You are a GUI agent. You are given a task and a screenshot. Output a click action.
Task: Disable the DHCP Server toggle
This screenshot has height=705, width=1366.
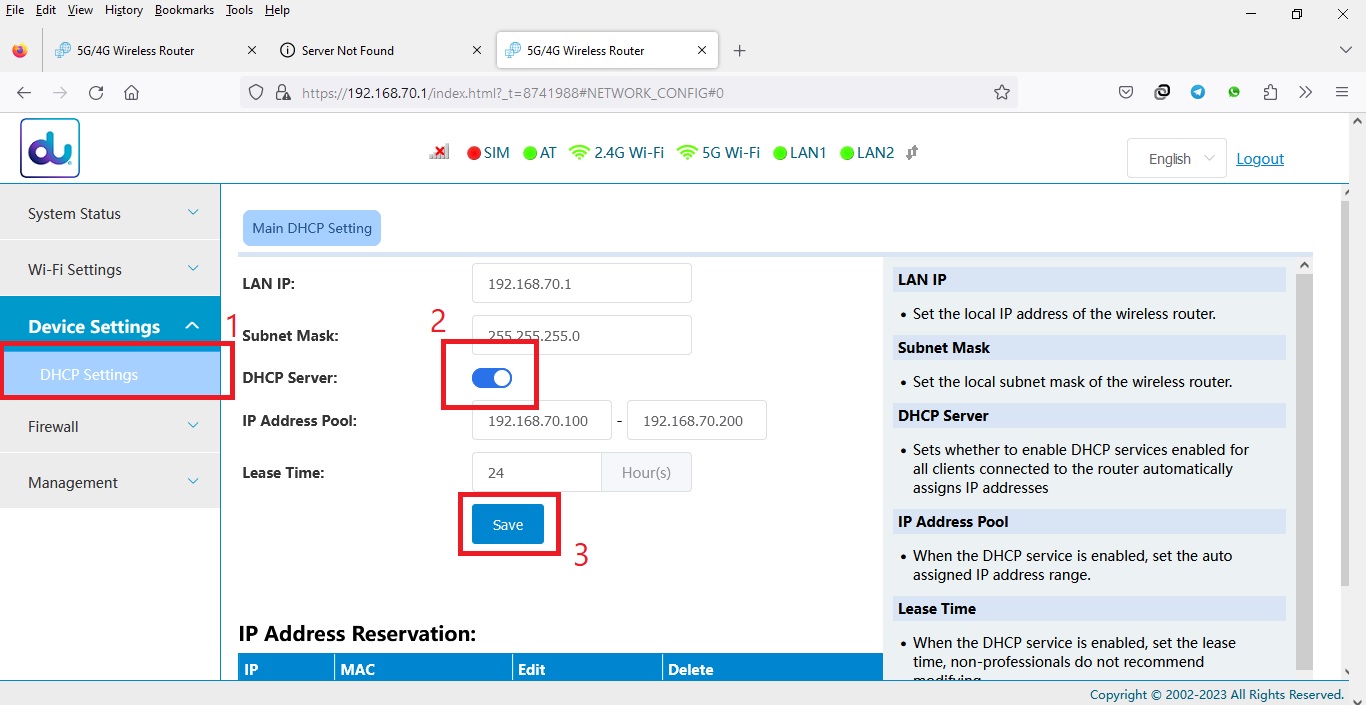[492, 378]
